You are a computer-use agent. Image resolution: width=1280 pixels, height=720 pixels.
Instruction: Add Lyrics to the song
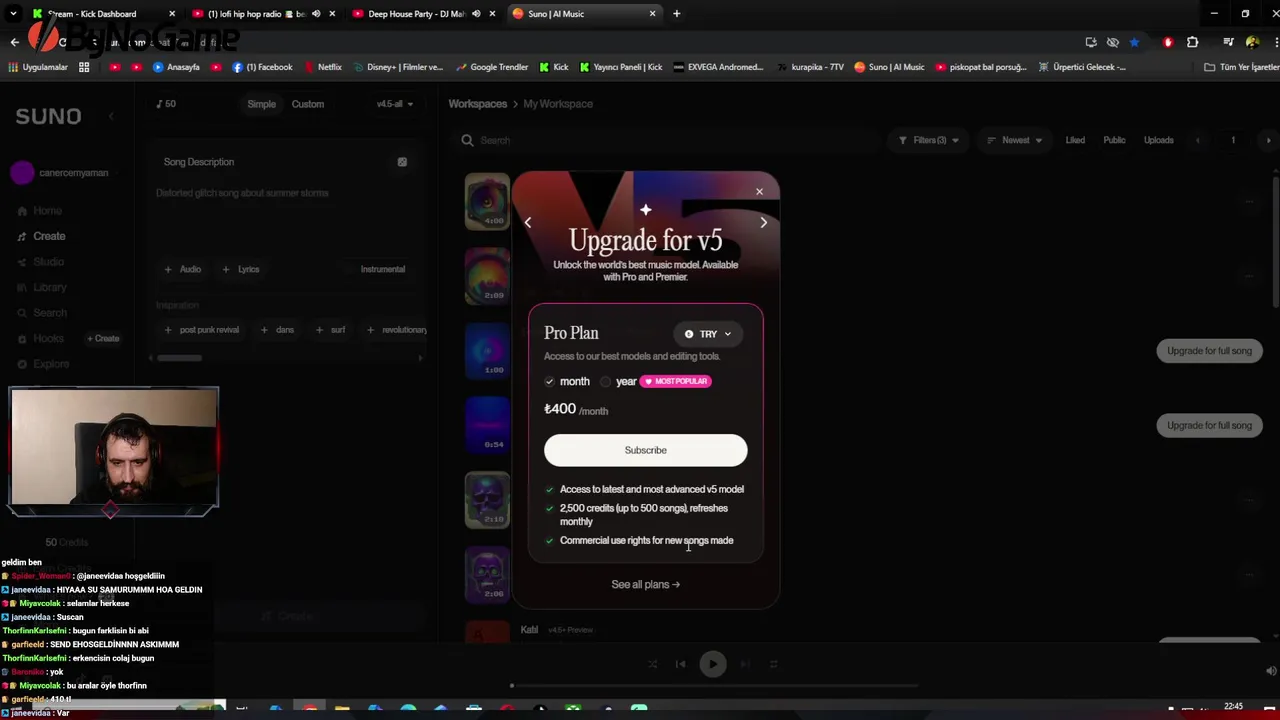pyautogui.click(x=241, y=269)
